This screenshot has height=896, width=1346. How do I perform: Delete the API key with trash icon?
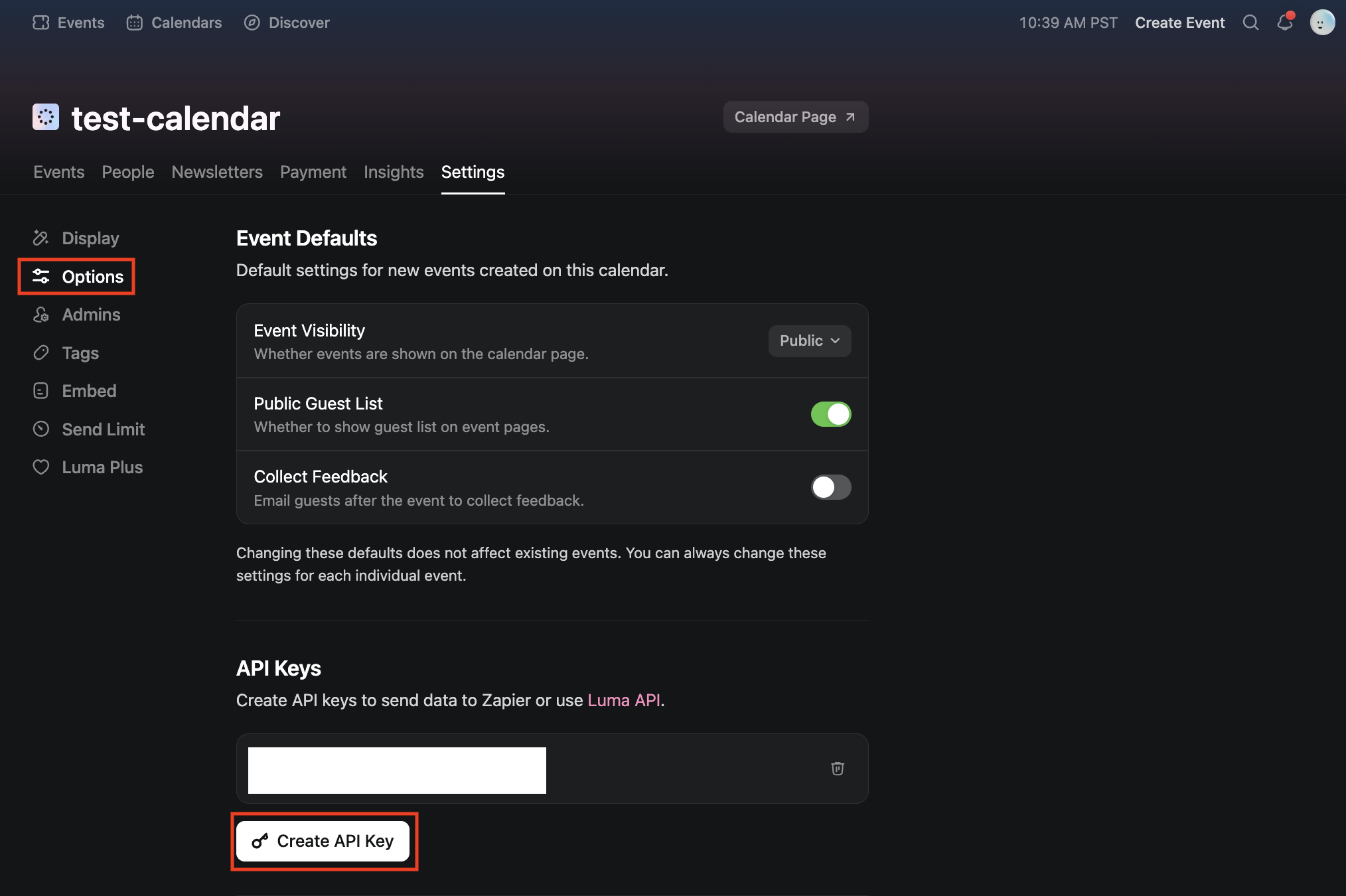[x=838, y=769]
